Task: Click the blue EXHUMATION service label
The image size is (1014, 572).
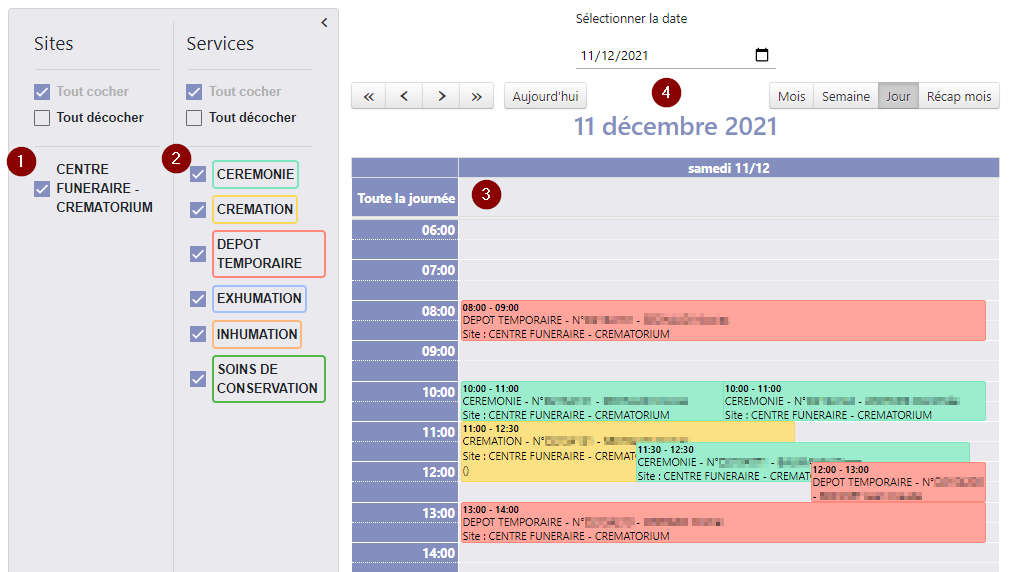Action: pos(259,299)
